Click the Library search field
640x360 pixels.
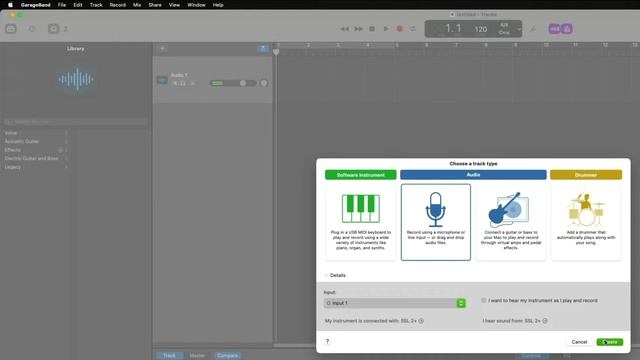click(x=76, y=122)
